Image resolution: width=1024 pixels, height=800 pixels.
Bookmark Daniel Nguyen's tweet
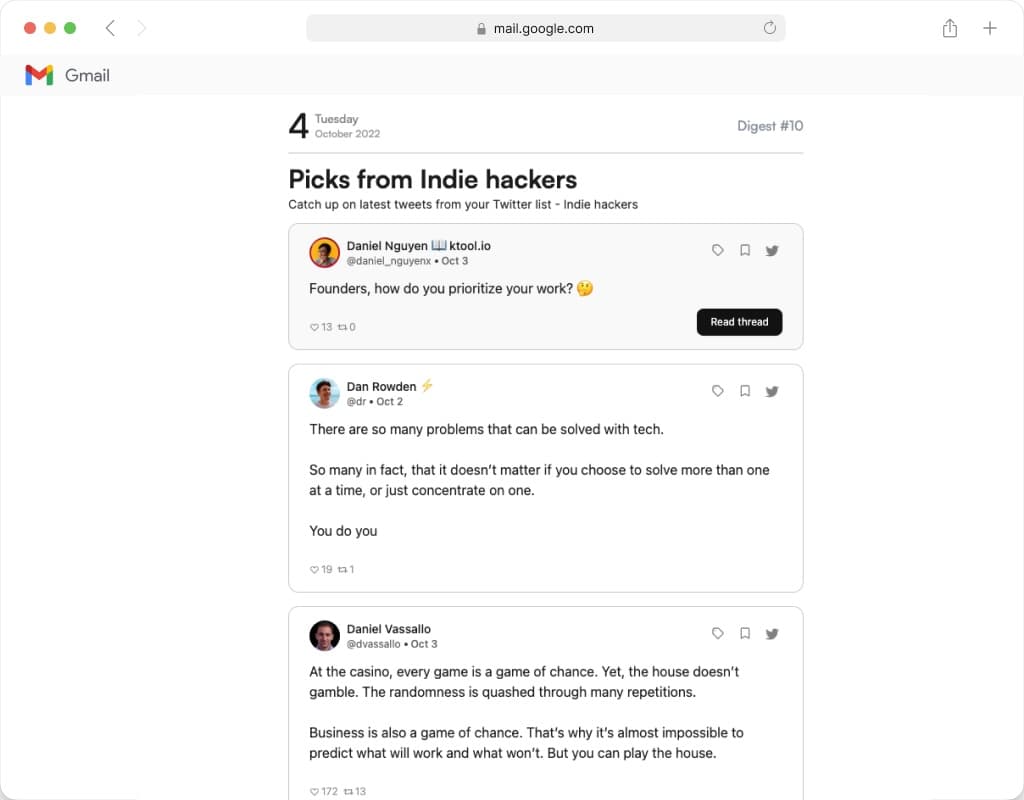click(x=745, y=251)
